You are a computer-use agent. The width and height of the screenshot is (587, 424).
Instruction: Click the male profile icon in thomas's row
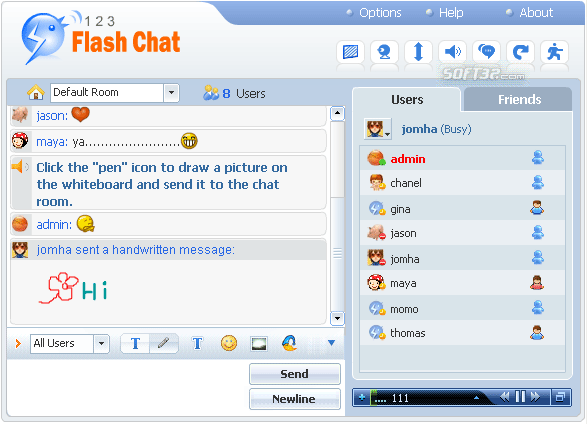[x=537, y=332]
